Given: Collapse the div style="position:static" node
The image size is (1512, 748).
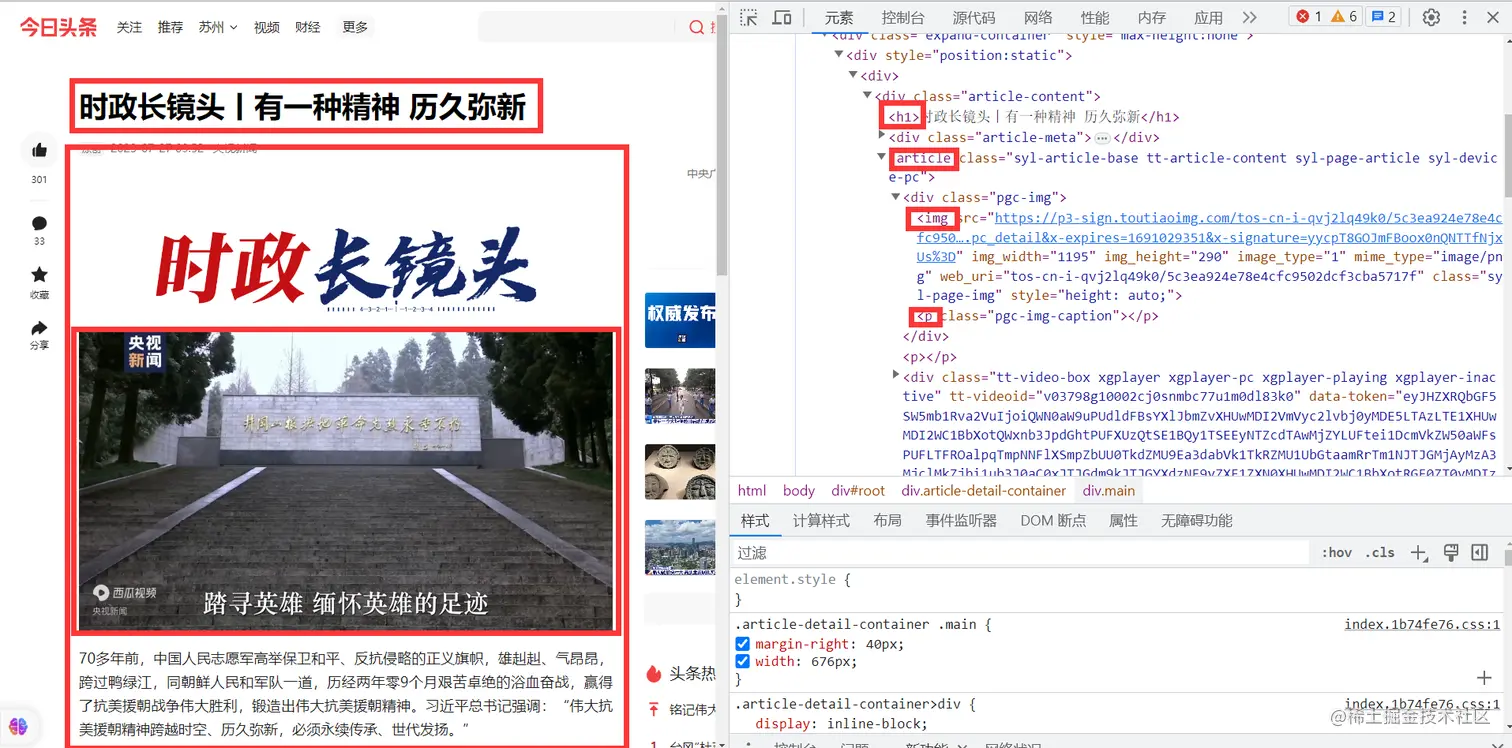Looking at the screenshot, I should 839,55.
